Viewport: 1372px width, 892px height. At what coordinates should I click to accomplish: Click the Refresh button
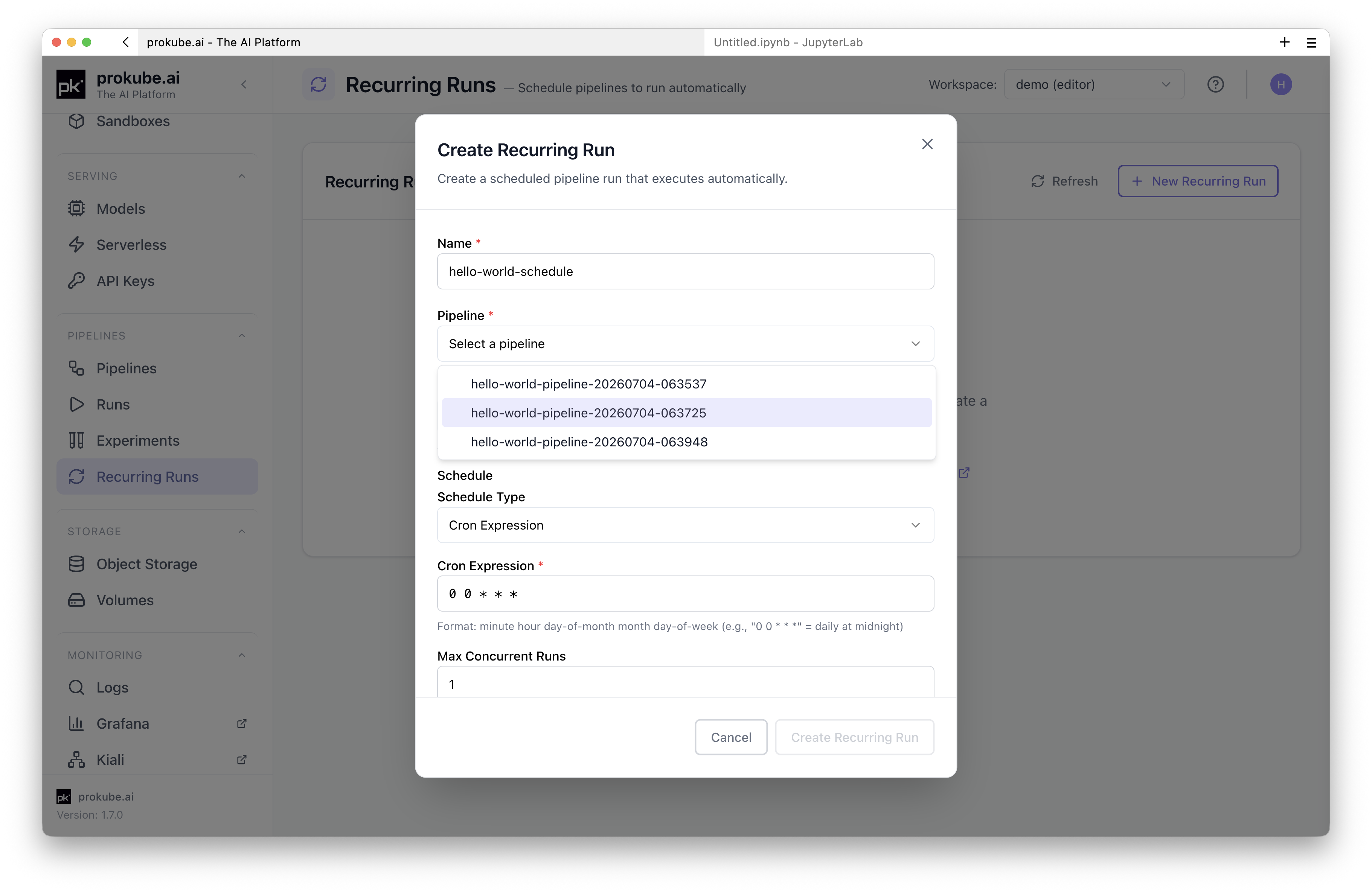pyautogui.click(x=1064, y=181)
